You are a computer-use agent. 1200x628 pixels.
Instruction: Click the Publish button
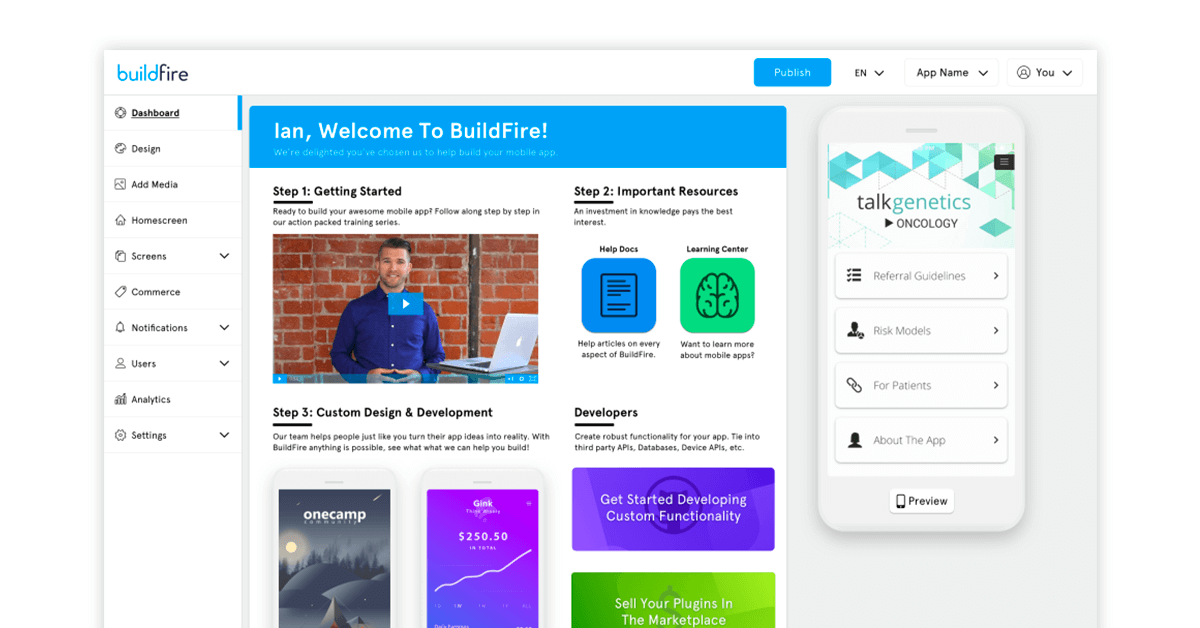pos(792,73)
